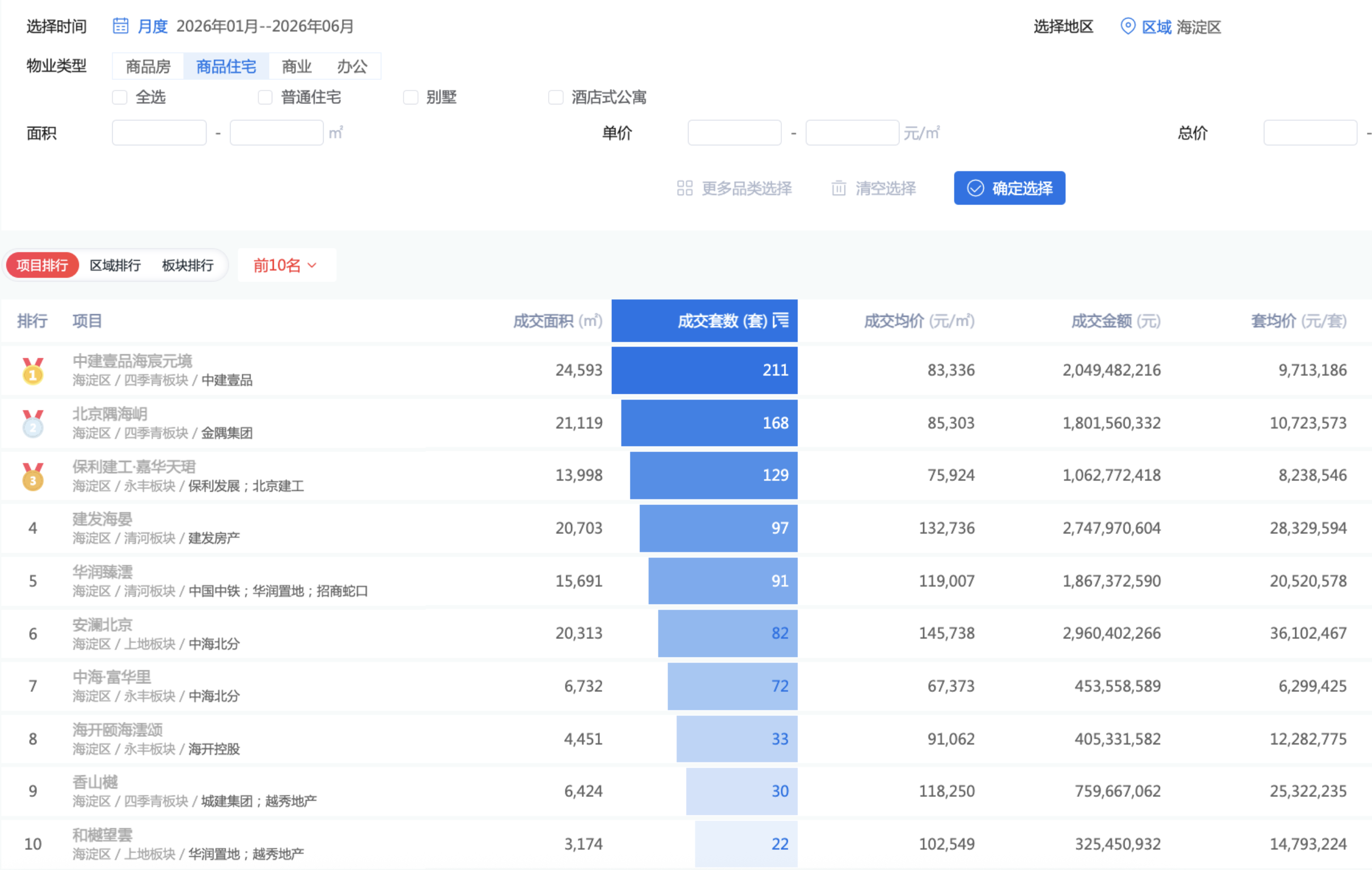The width and height of the screenshot is (1372, 870).
Task: Click the 145,738 average price cell
Action: (947, 633)
